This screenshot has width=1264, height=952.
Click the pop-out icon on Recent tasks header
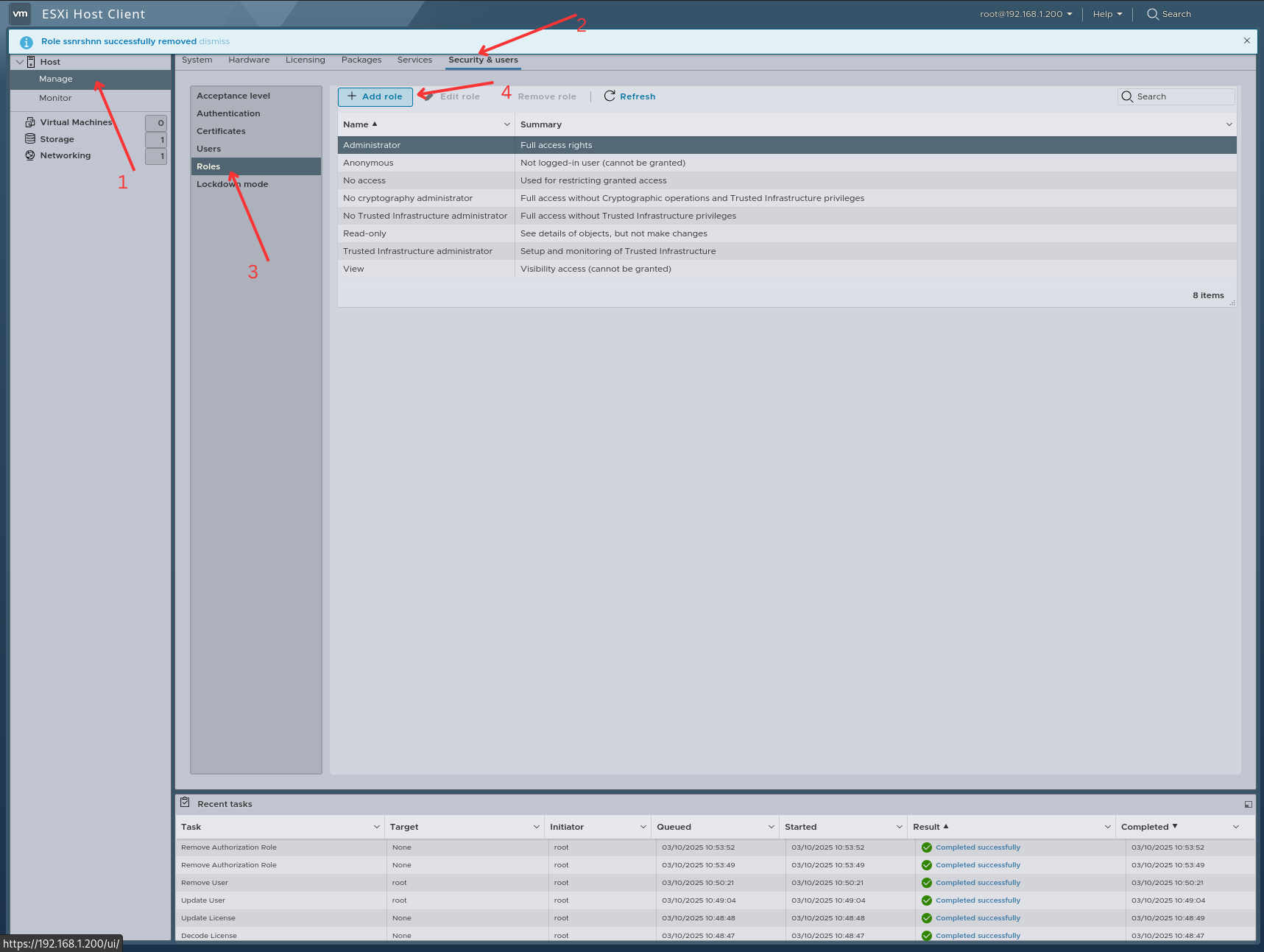click(x=1248, y=803)
